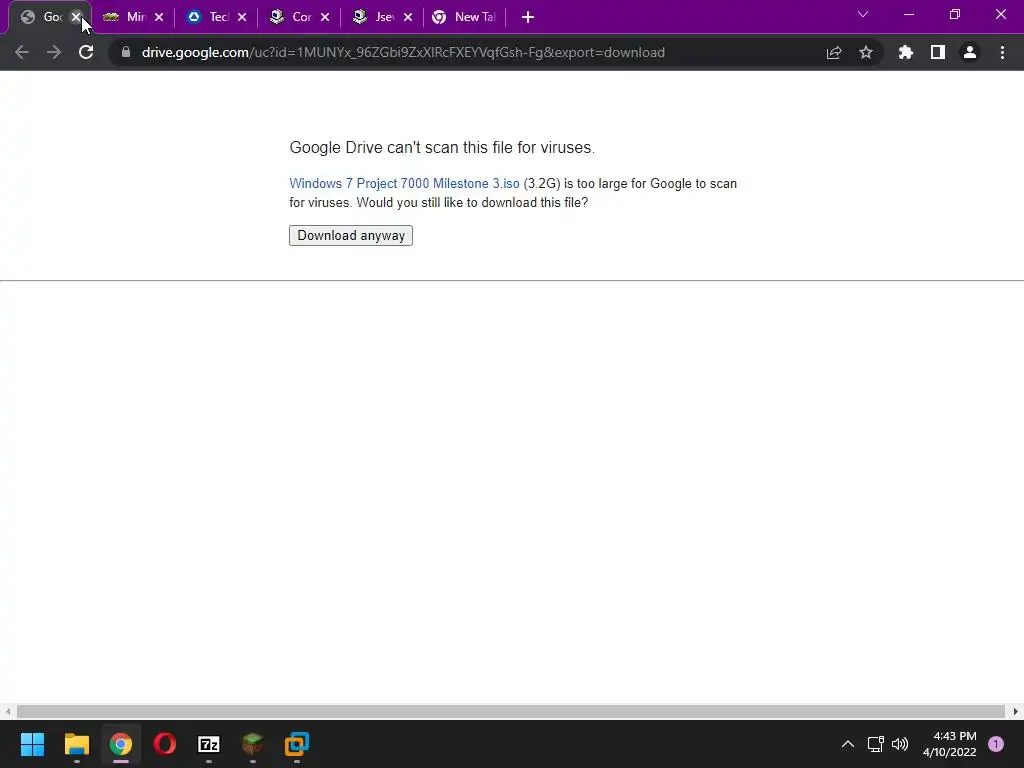Open the Extensions puzzle icon
1024x768 pixels.
tap(906, 52)
